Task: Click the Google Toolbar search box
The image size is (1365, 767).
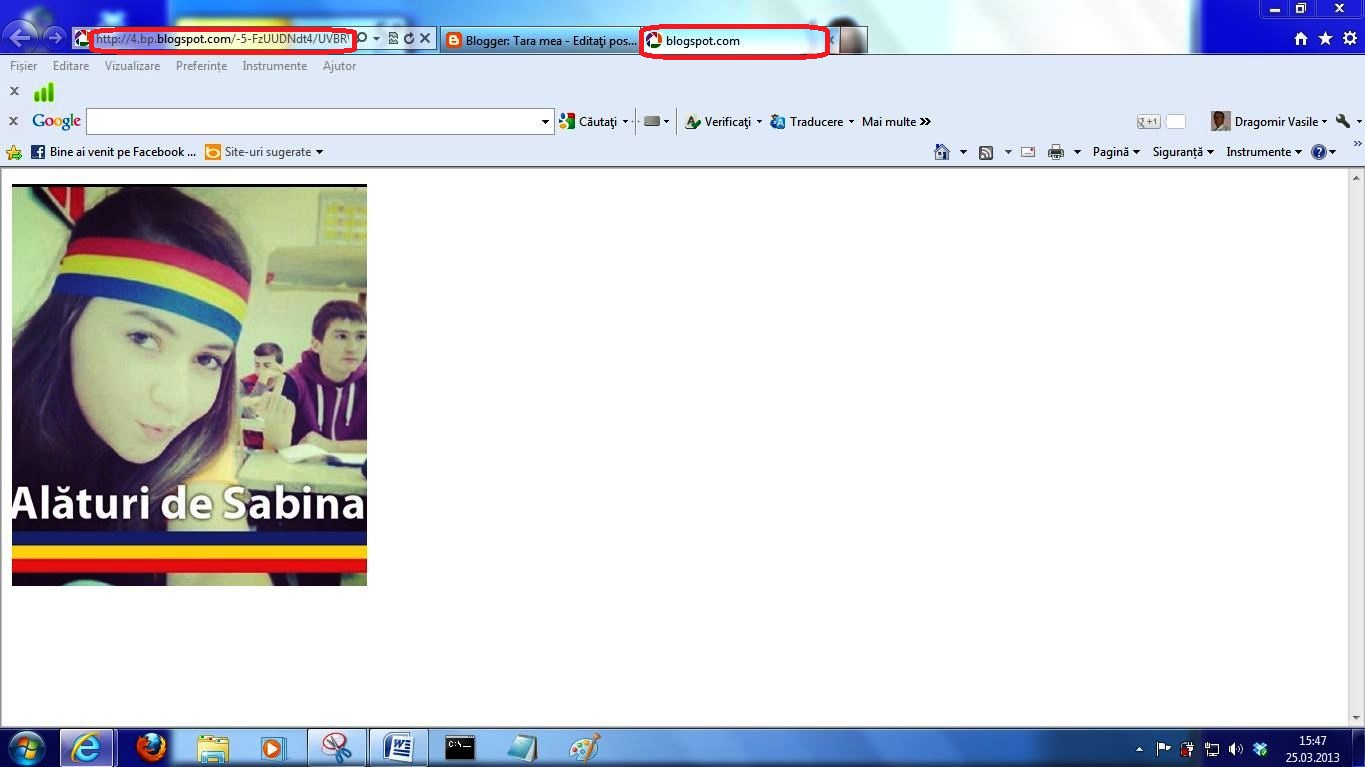Action: (313, 122)
